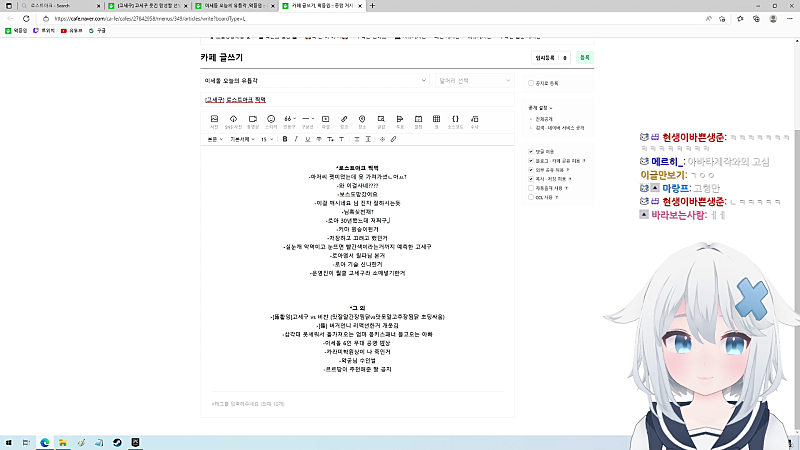
Task: Open the 유튜브 bookmark
Action: point(71,31)
